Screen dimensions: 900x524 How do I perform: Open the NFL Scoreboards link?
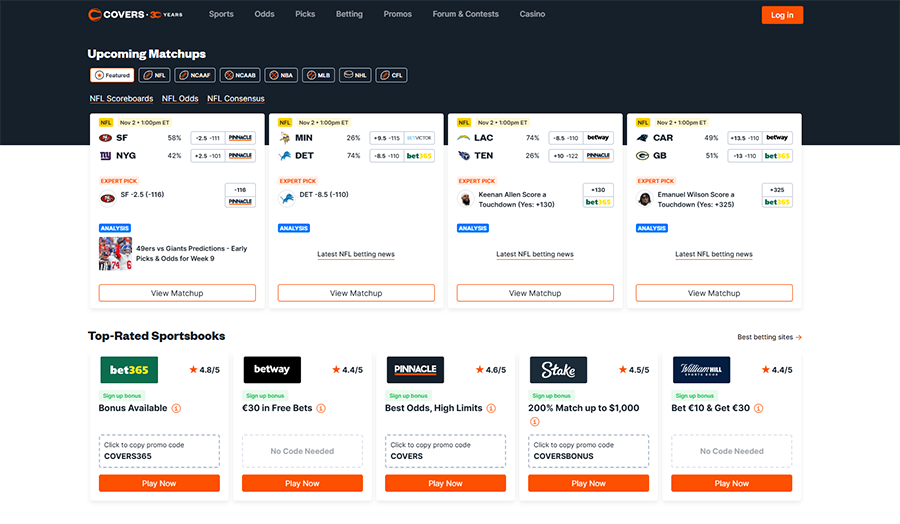[x=121, y=99]
